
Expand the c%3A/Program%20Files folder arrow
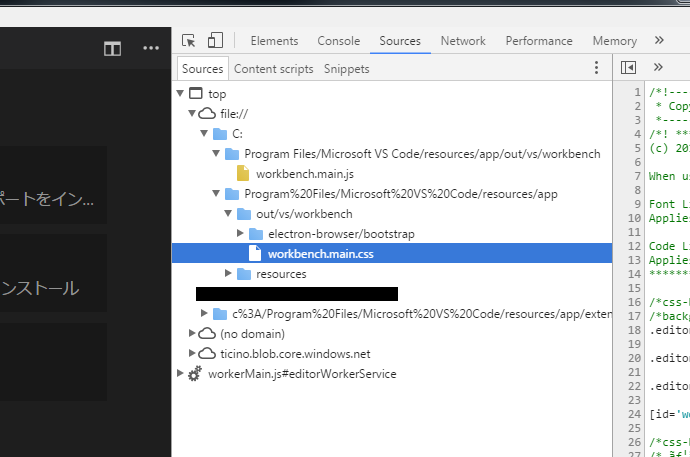click(204, 313)
